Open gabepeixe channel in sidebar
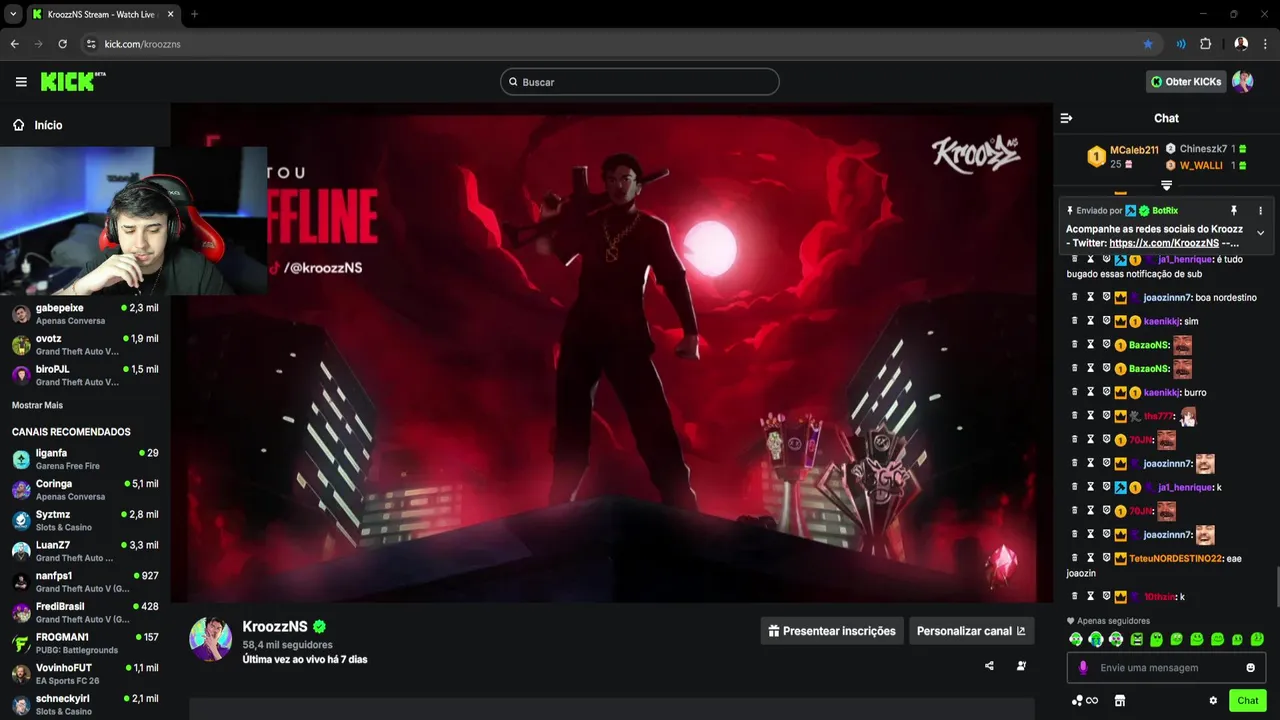The width and height of the screenshot is (1280, 720). coord(85,314)
